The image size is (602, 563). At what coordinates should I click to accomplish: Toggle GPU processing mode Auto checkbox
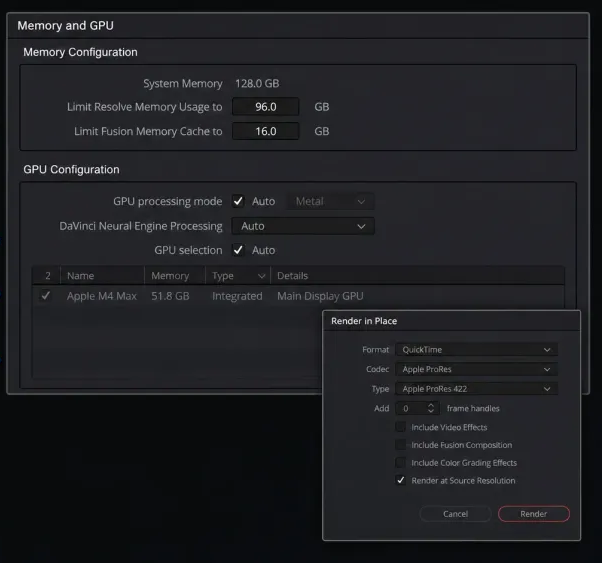238,201
